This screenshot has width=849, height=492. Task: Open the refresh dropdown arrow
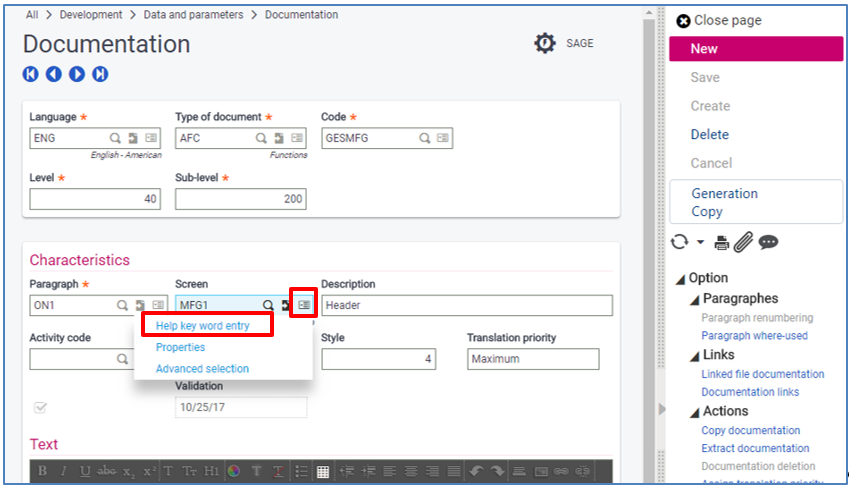pyautogui.click(x=702, y=243)
